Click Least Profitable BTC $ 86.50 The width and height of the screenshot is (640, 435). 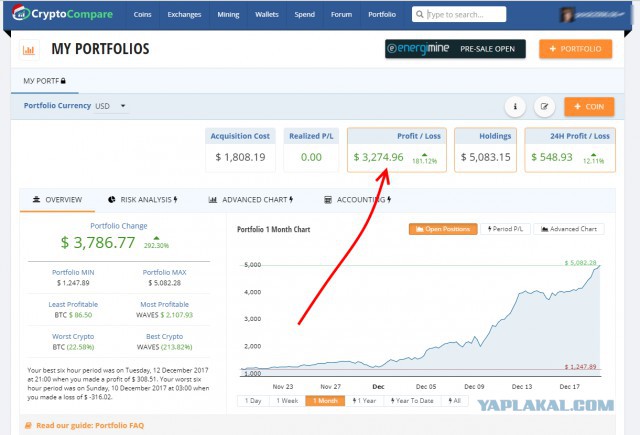coord(73,315)
